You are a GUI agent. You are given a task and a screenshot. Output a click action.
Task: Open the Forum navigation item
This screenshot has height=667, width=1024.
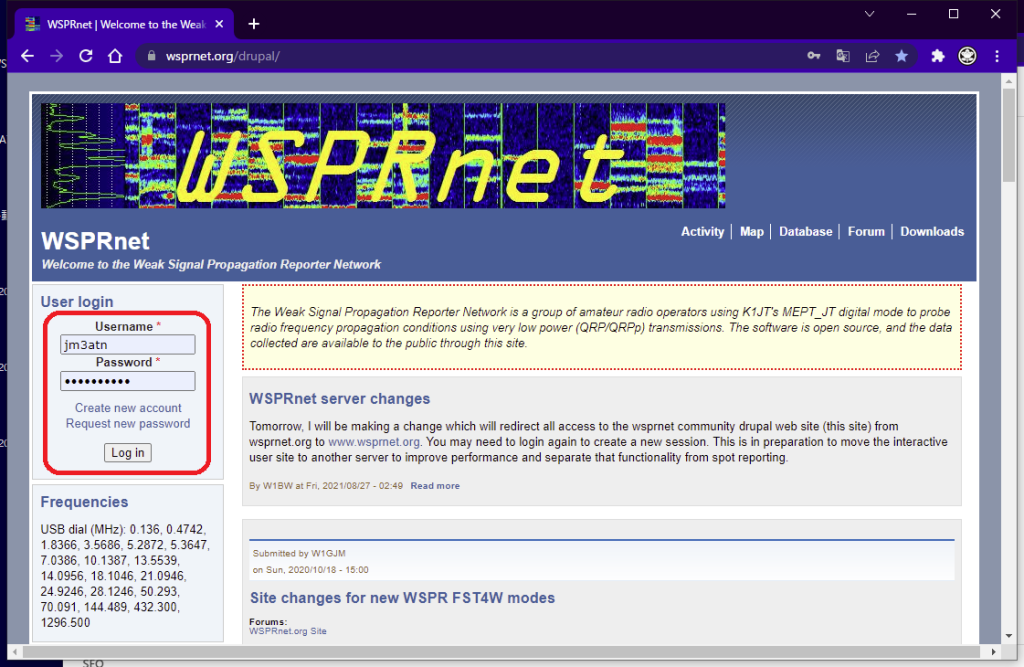coord(866,231)
